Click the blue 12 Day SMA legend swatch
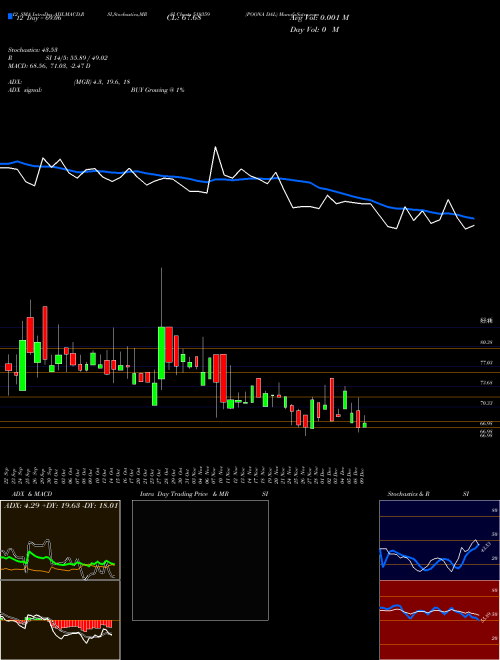 coord(10,16)
